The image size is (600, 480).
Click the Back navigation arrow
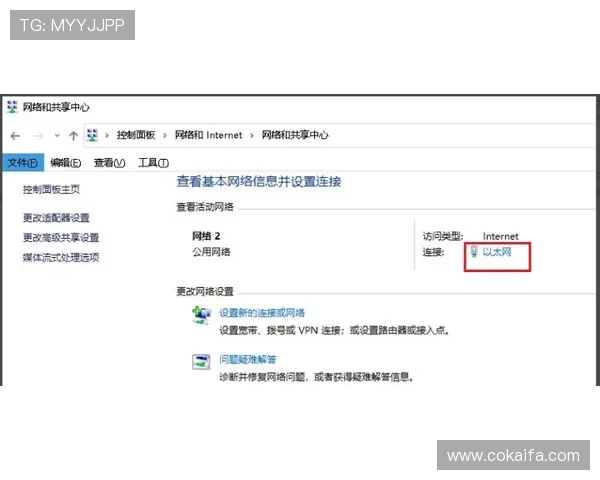pos(15,136)
